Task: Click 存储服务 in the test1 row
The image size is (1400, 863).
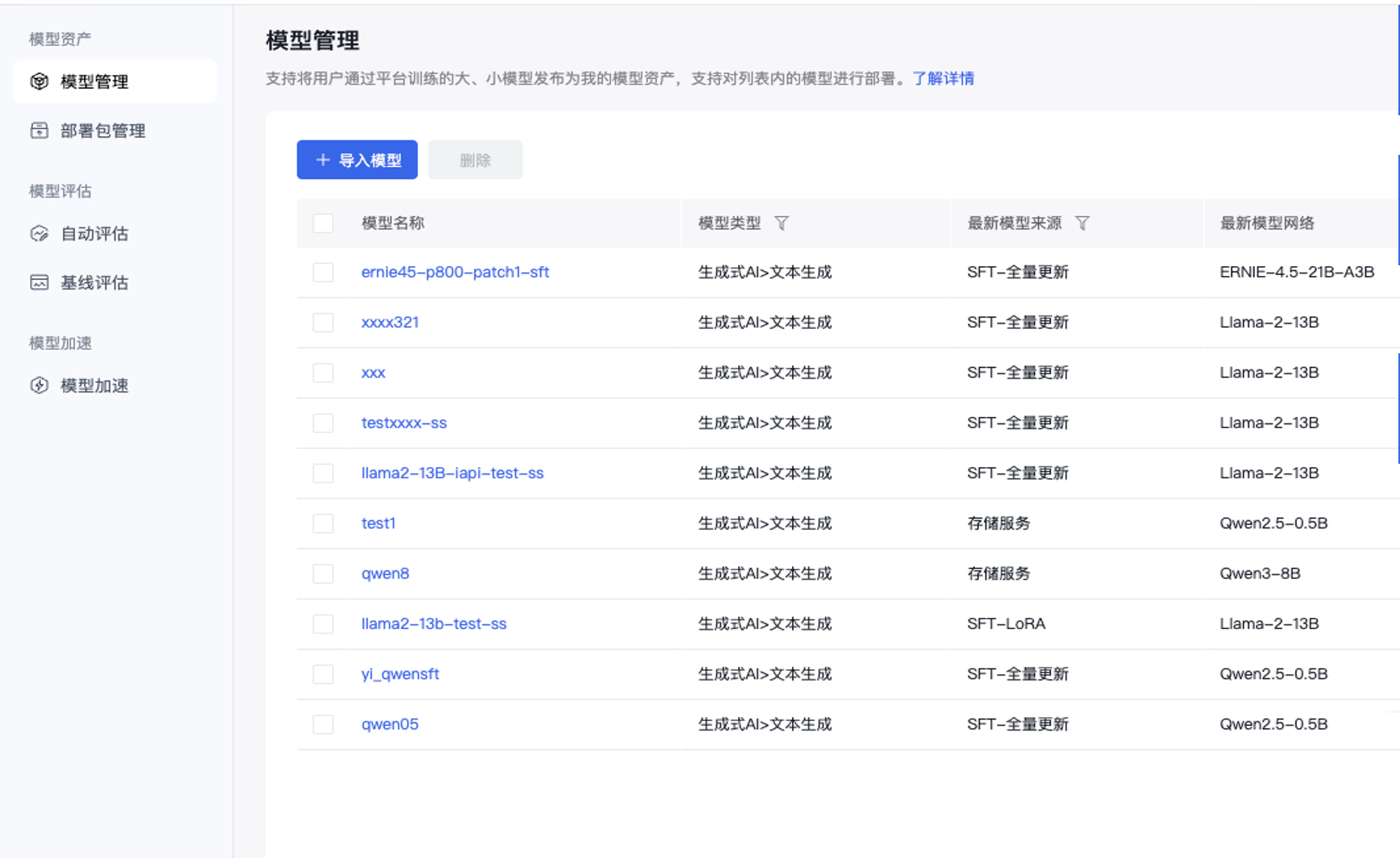Action: coord(998,523)
